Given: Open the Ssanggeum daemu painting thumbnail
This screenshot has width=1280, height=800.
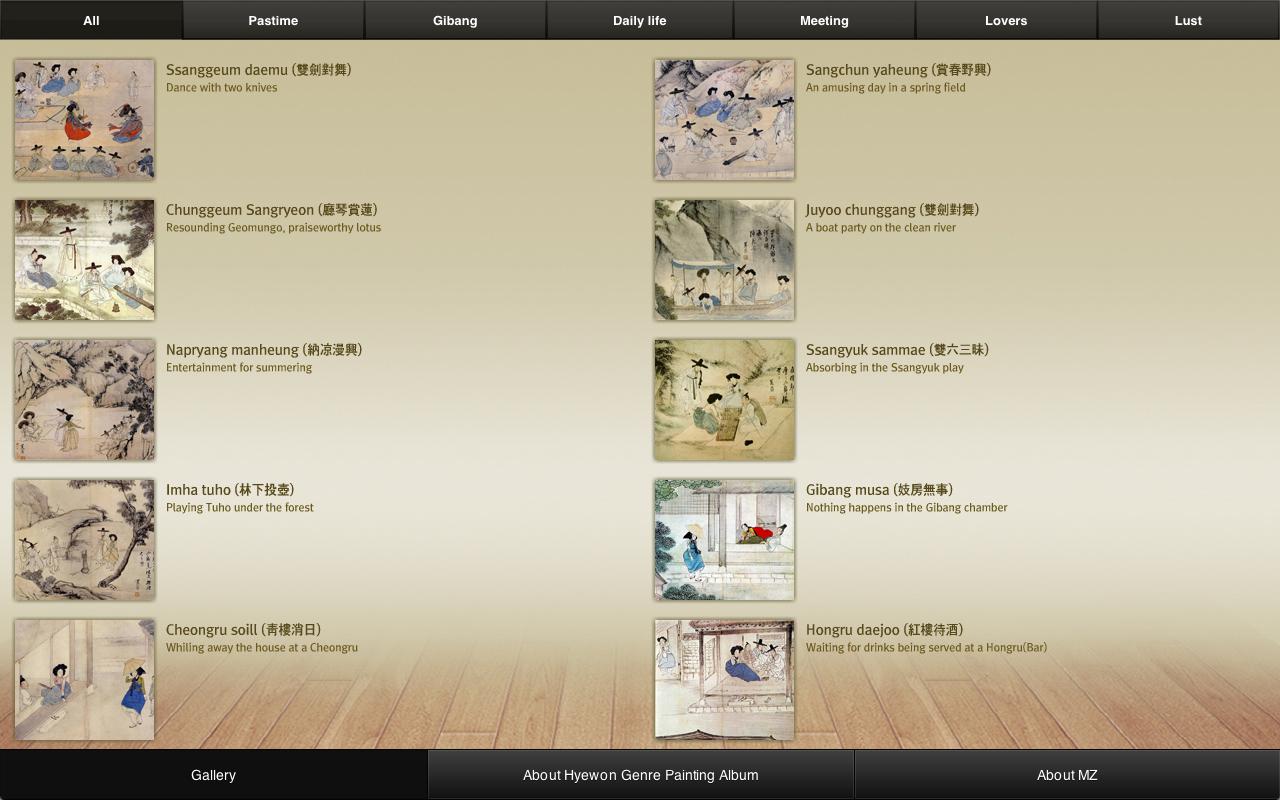Looking at the screenshot, I should pos(85,120).
